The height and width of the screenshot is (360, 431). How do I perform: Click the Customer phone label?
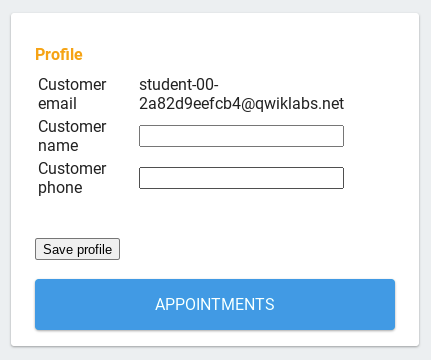(x=72, y=178)
